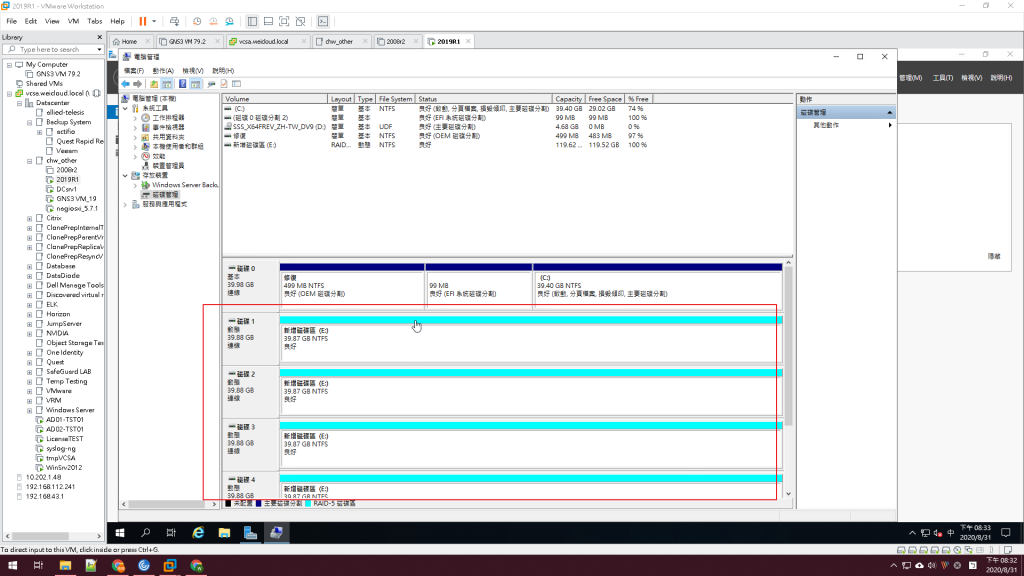This screenshot has height=576, width=1024.
Task: Toggle show/hide action pane icon
Action: tap(196, 84)
